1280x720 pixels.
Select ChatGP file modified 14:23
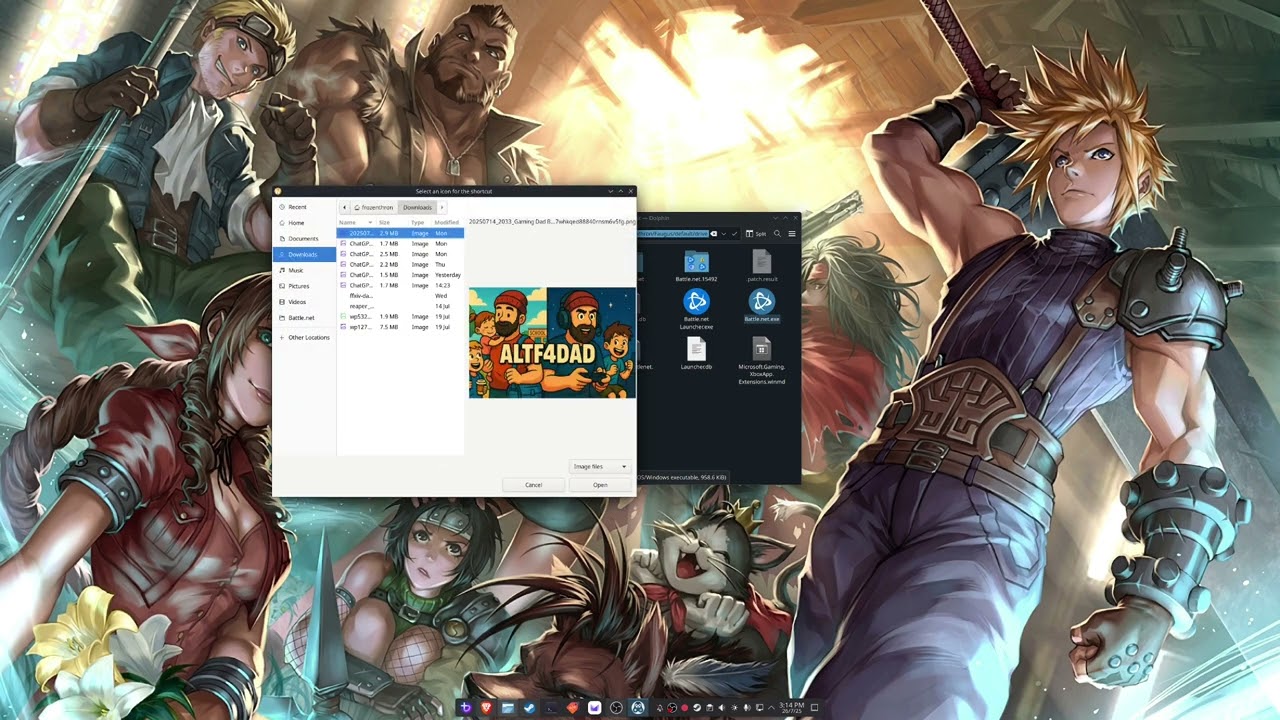pyautogui.click(x=400, y=285)
